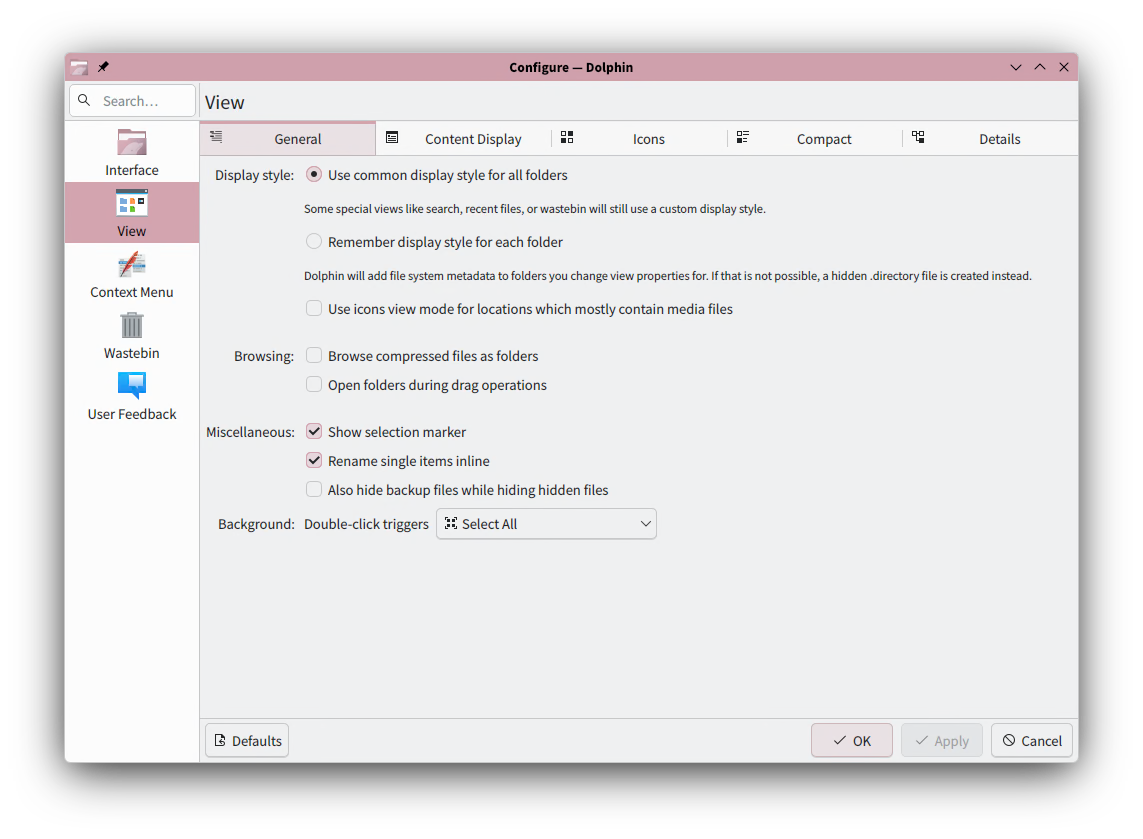Click the Background label
Viewport: 1143px width, 839px height.
point(256,524)
